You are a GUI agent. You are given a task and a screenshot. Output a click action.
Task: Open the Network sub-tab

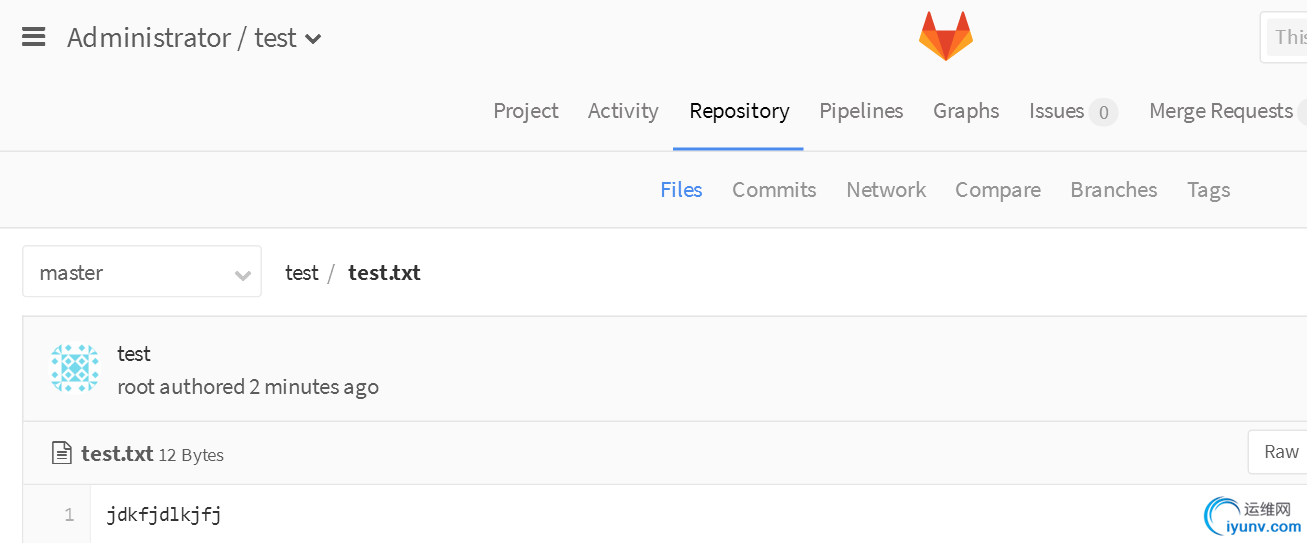click(886, 190)
